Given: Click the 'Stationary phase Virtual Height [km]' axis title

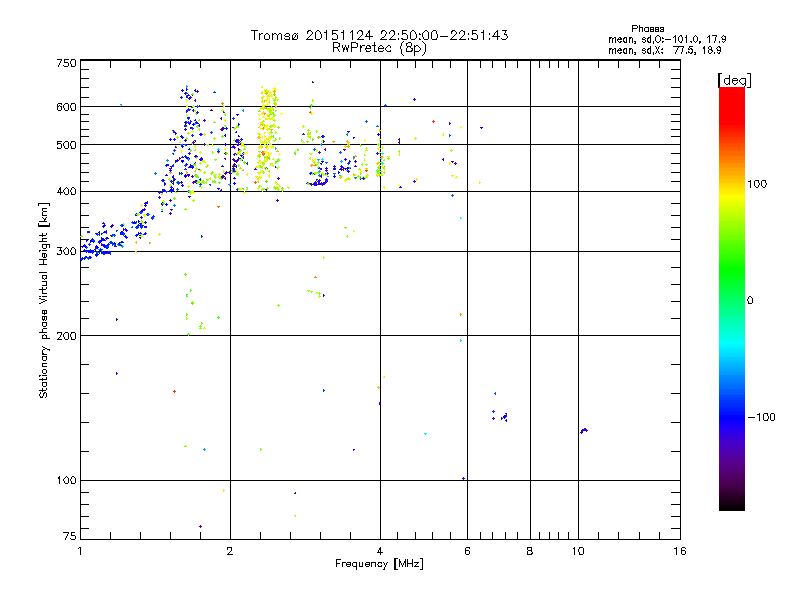Looking at the screenshot, I should pos(44,300).
